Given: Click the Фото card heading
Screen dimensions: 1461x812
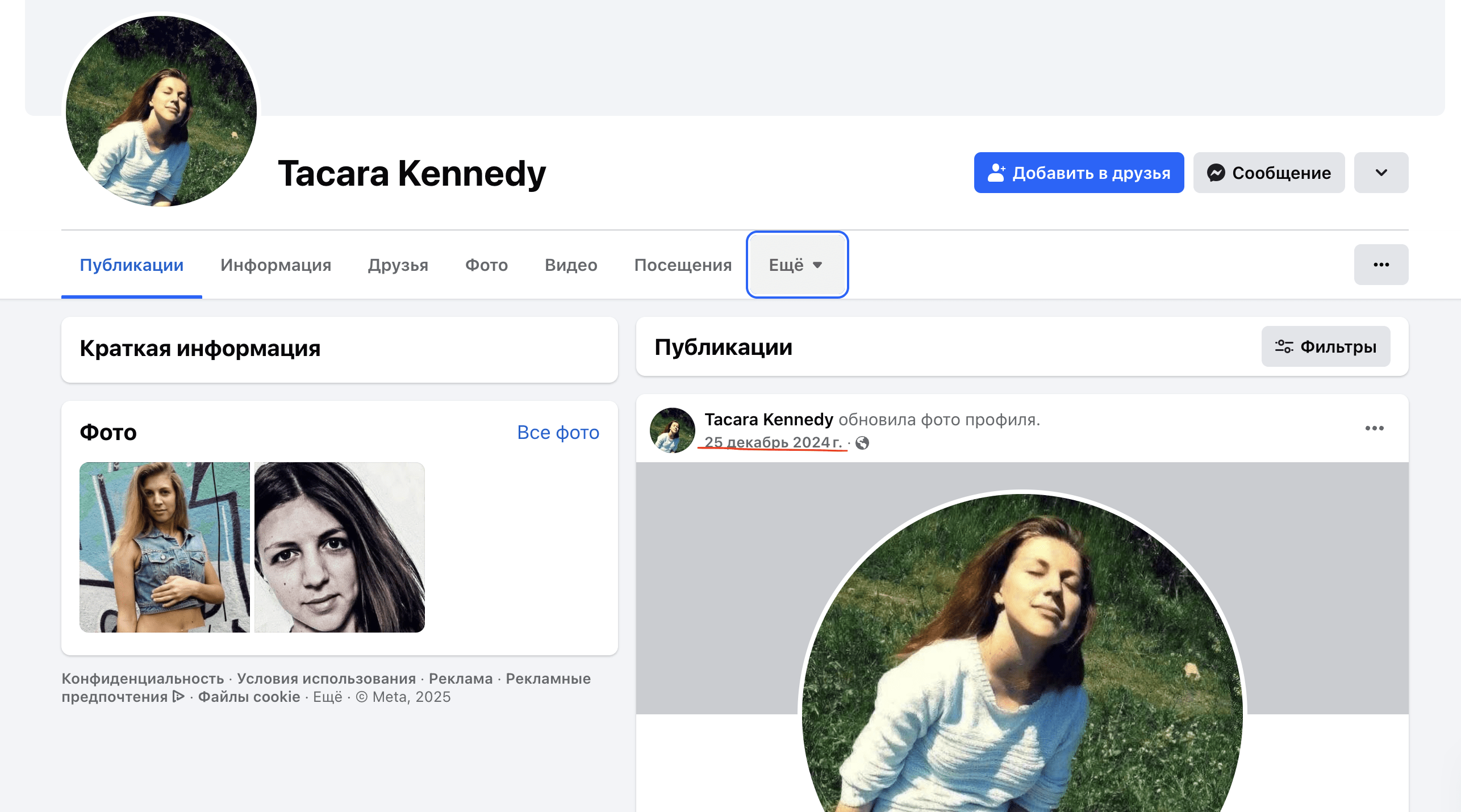Looking at the screenshot, I should tap(108, 433).
